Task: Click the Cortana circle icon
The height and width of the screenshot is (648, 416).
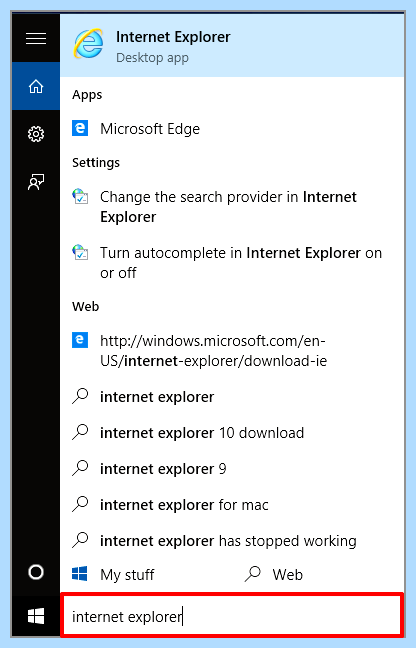Action: coord(36,572)
